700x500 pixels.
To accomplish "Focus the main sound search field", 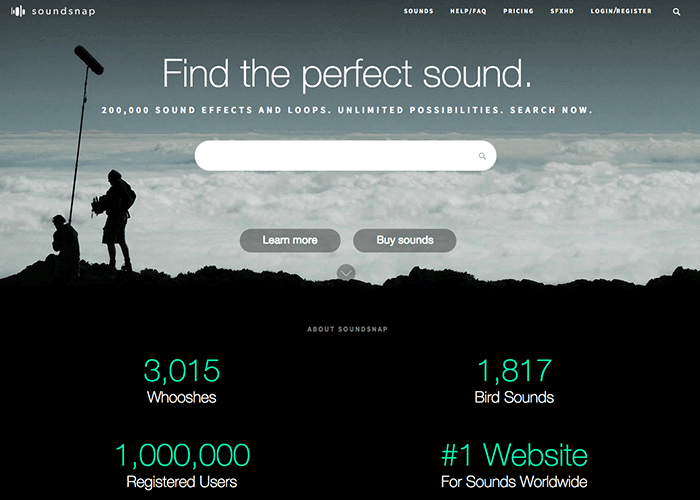I will point(346,156).
